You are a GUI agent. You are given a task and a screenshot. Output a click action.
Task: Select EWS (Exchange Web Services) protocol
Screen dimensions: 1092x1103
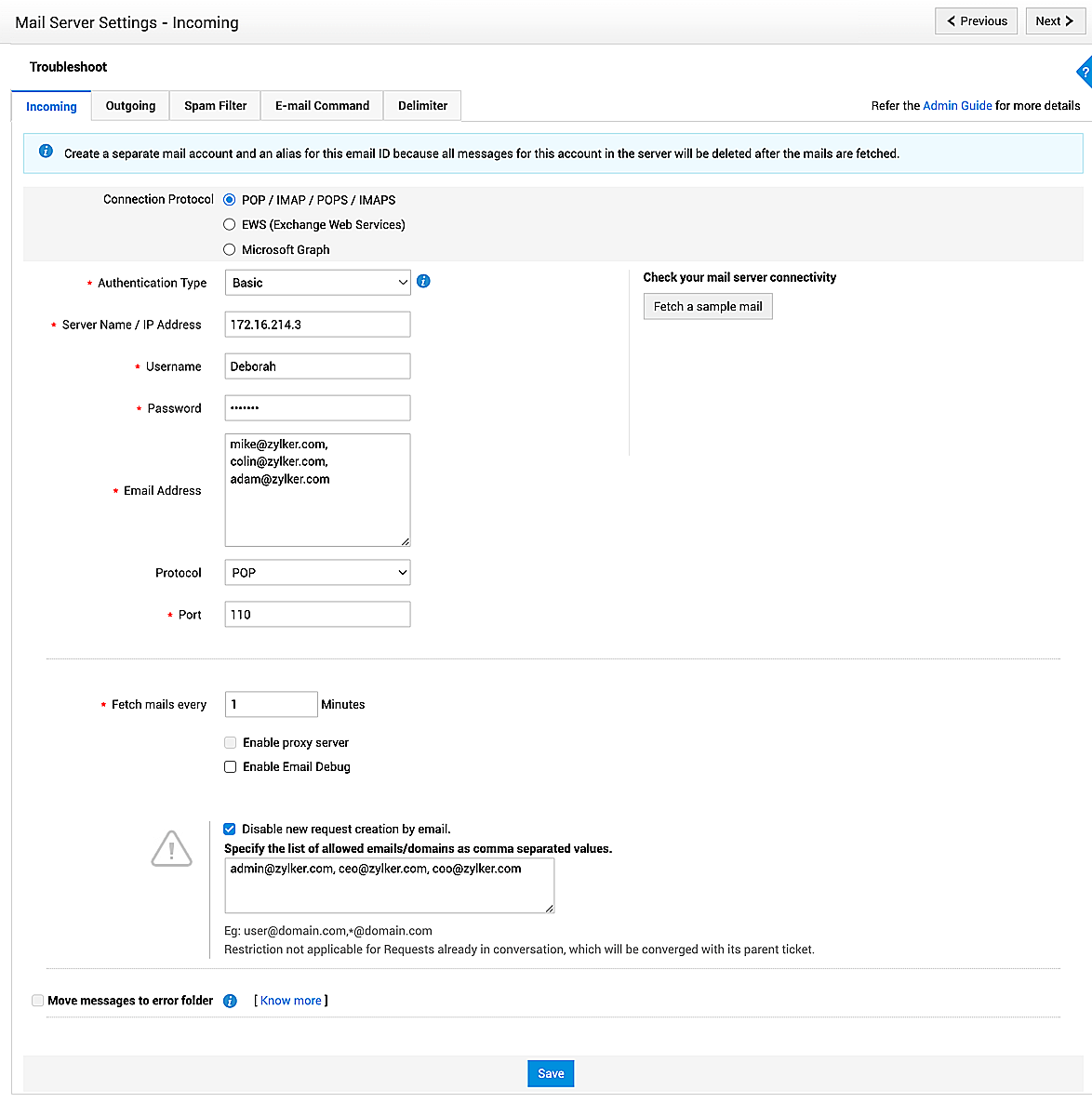pyautogui.click(x=230, y=224)
